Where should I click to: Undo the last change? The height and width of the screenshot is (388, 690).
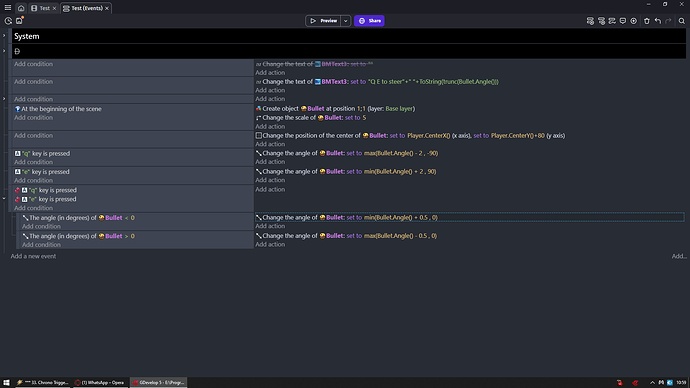658,21
